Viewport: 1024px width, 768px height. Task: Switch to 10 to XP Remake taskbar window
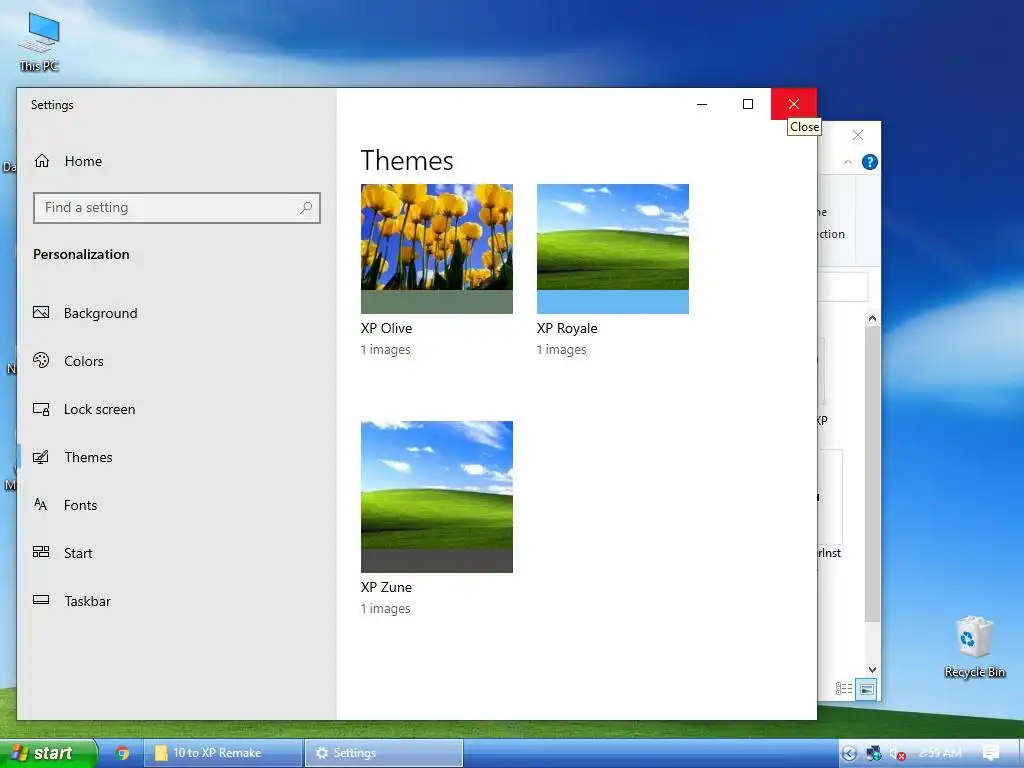(223, 753)
